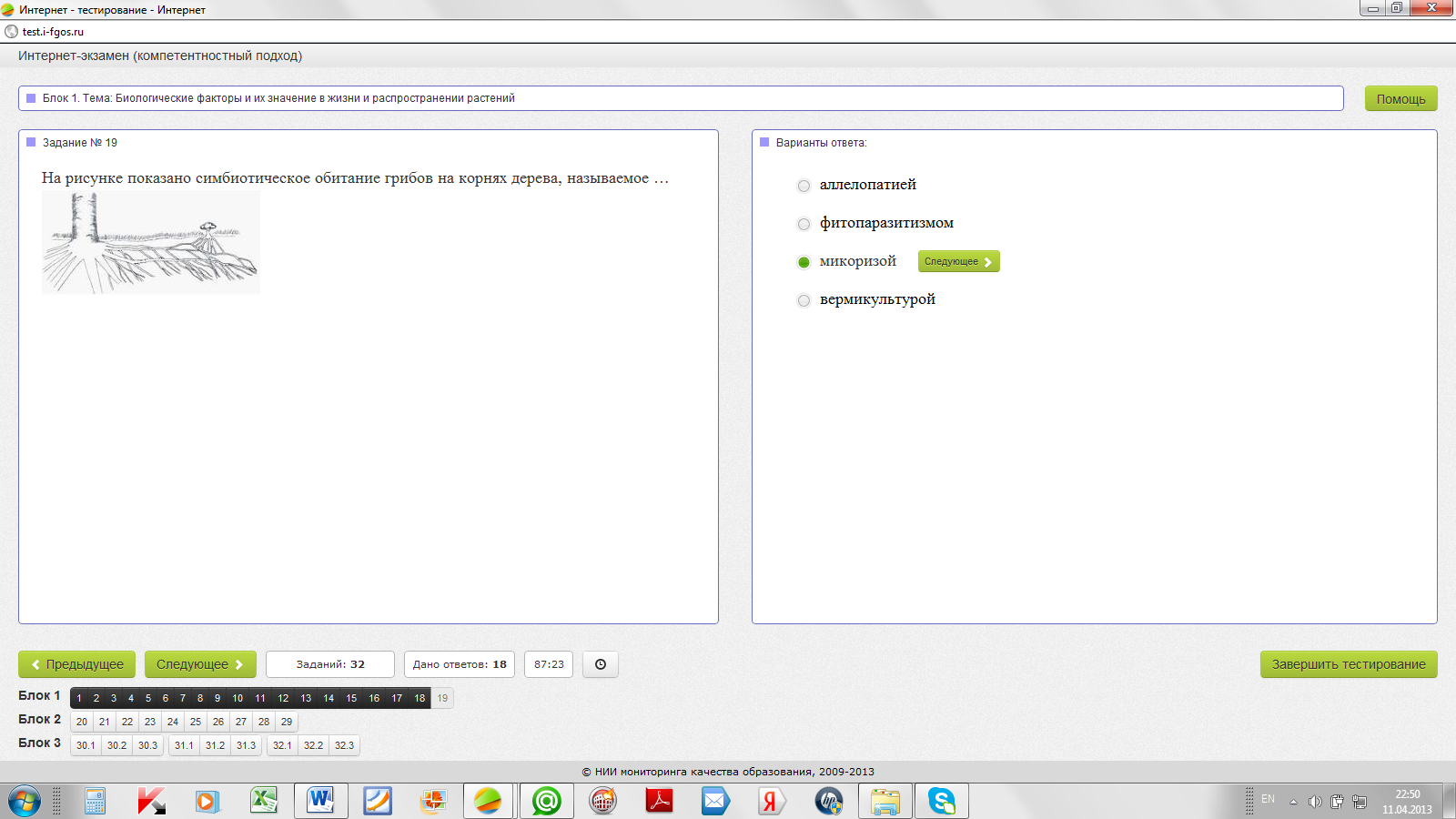1456x819 pixels.
Task: Open question 31.2 in Блок 3
Action: coord(215,745)
